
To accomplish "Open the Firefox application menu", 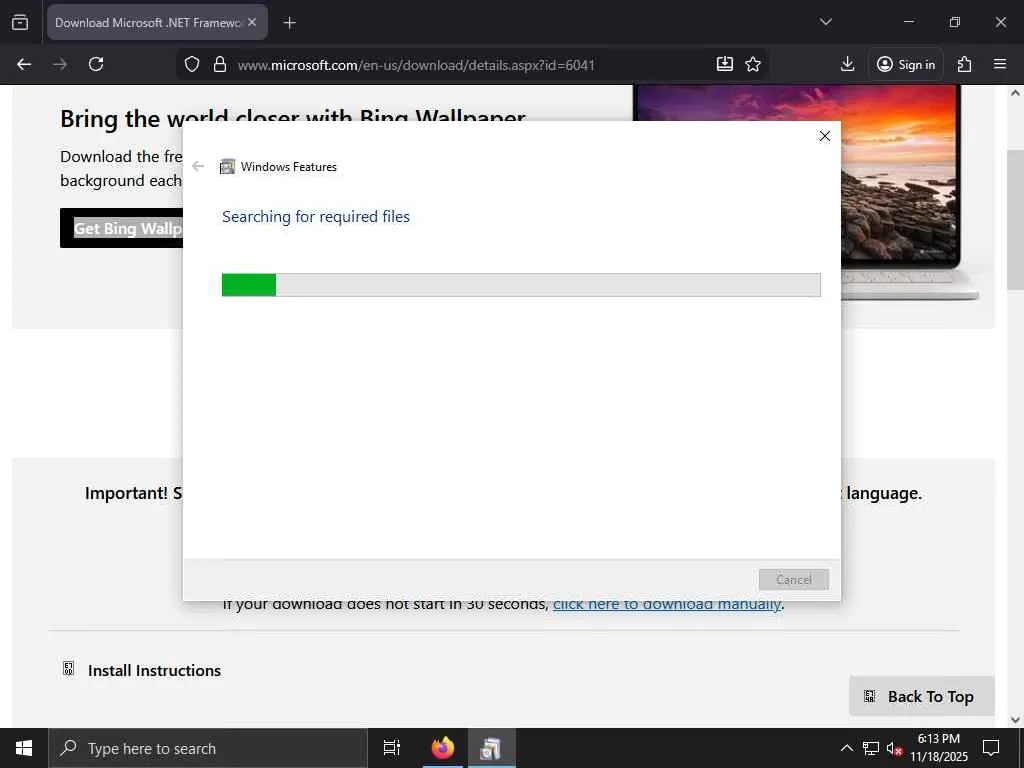I will tap(1000, 64).
